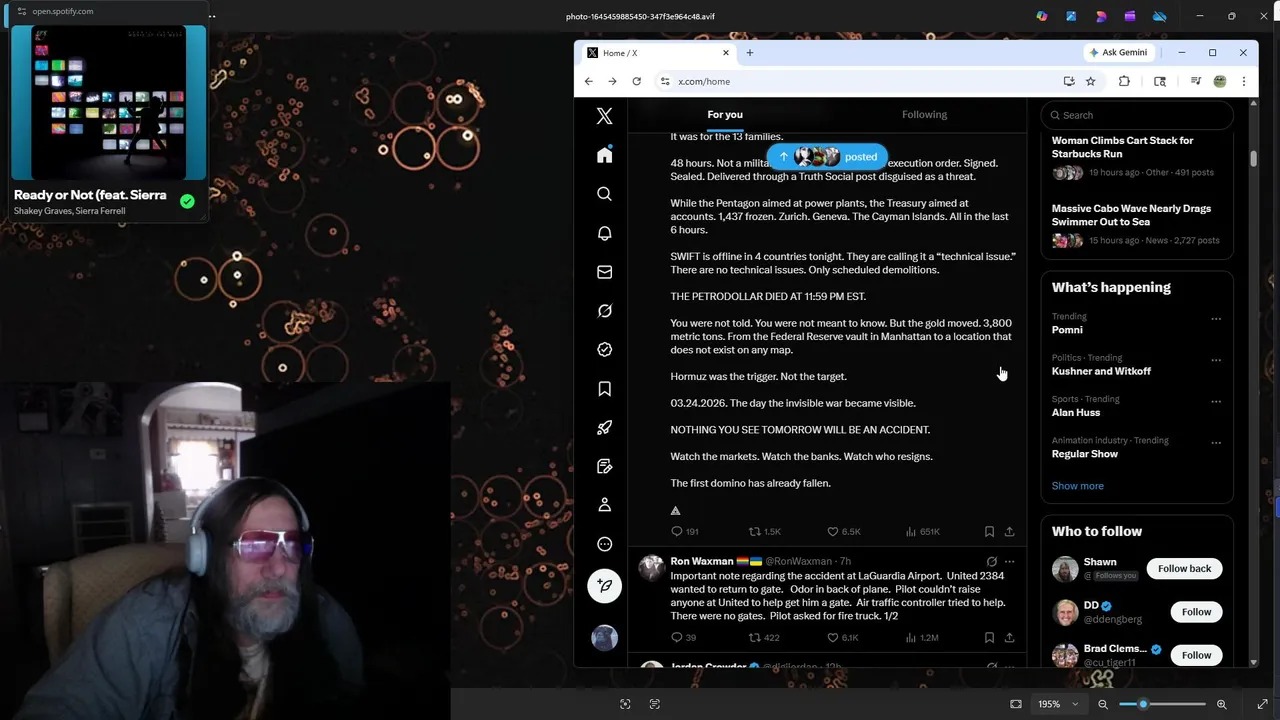Switch to the For you tab
Image resolution: width=1280 pixels, height=720 pixels.
click(x=725, y=114)
